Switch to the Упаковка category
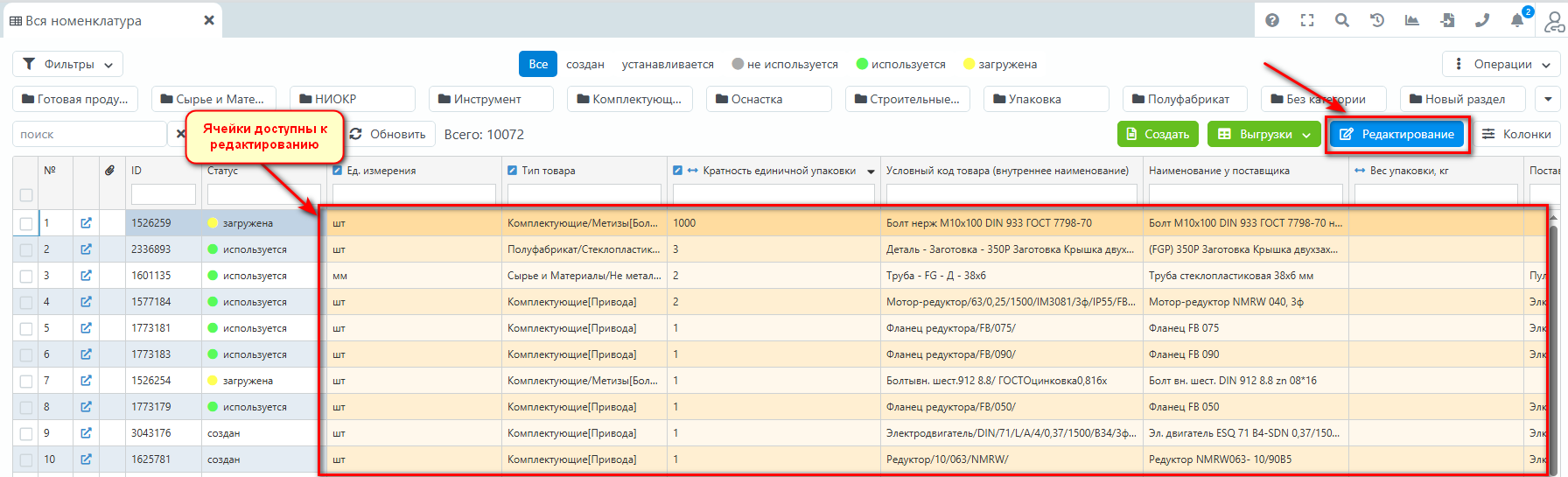 [x=1046, y=99]
